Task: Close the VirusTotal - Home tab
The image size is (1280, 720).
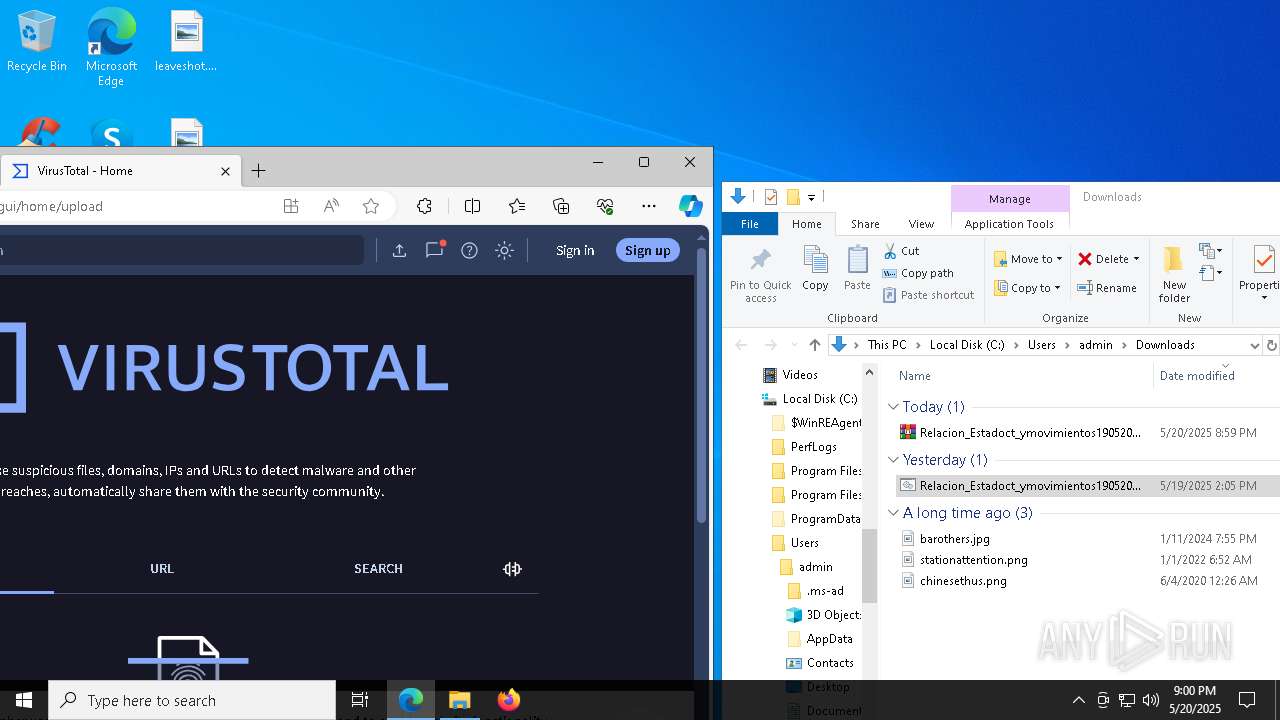Action: click(x=225, y=171)
